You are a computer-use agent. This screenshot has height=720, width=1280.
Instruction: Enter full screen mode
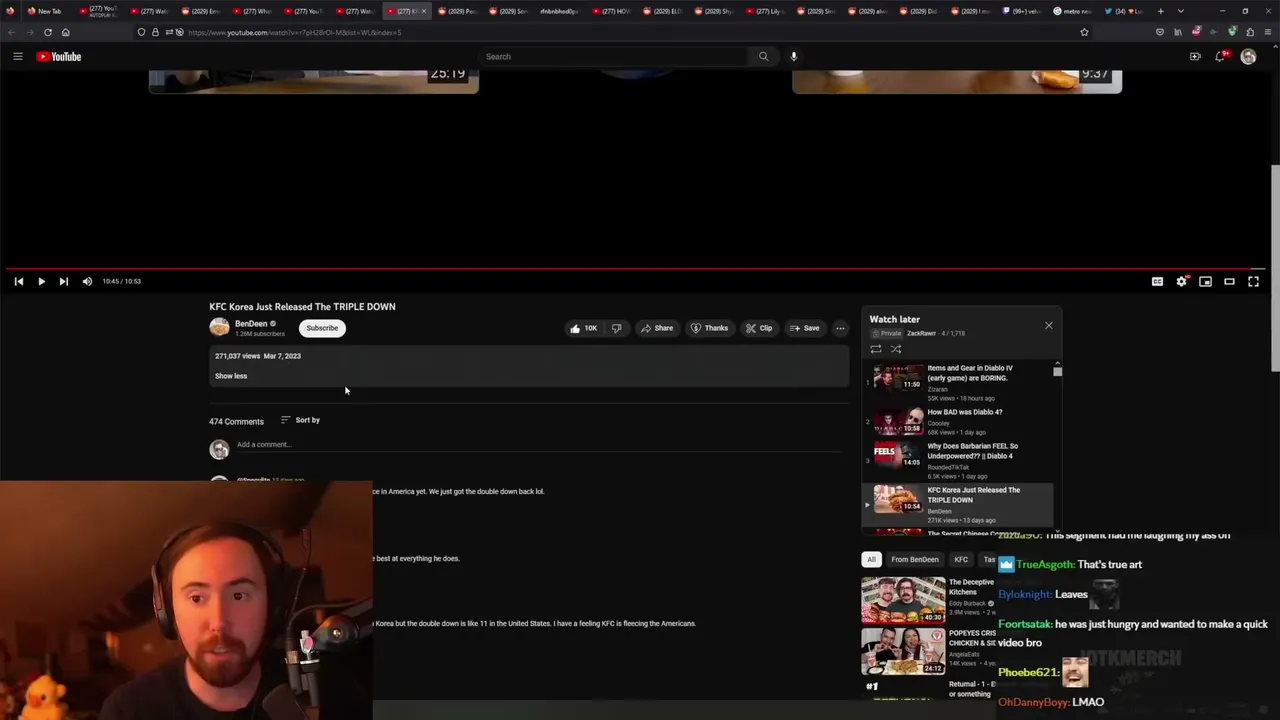(x=1253, y=282)
